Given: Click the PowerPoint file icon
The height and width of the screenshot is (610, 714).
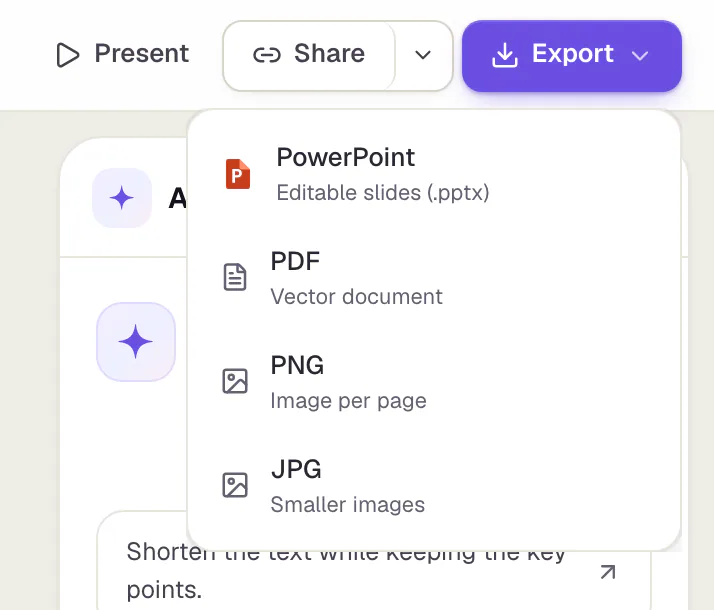Looking at the screenshot, I should tap(238, 174).
